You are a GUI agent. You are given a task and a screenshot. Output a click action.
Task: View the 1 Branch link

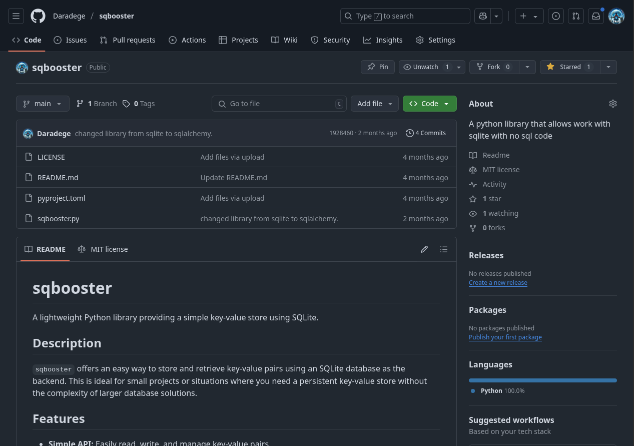[97, 104]
